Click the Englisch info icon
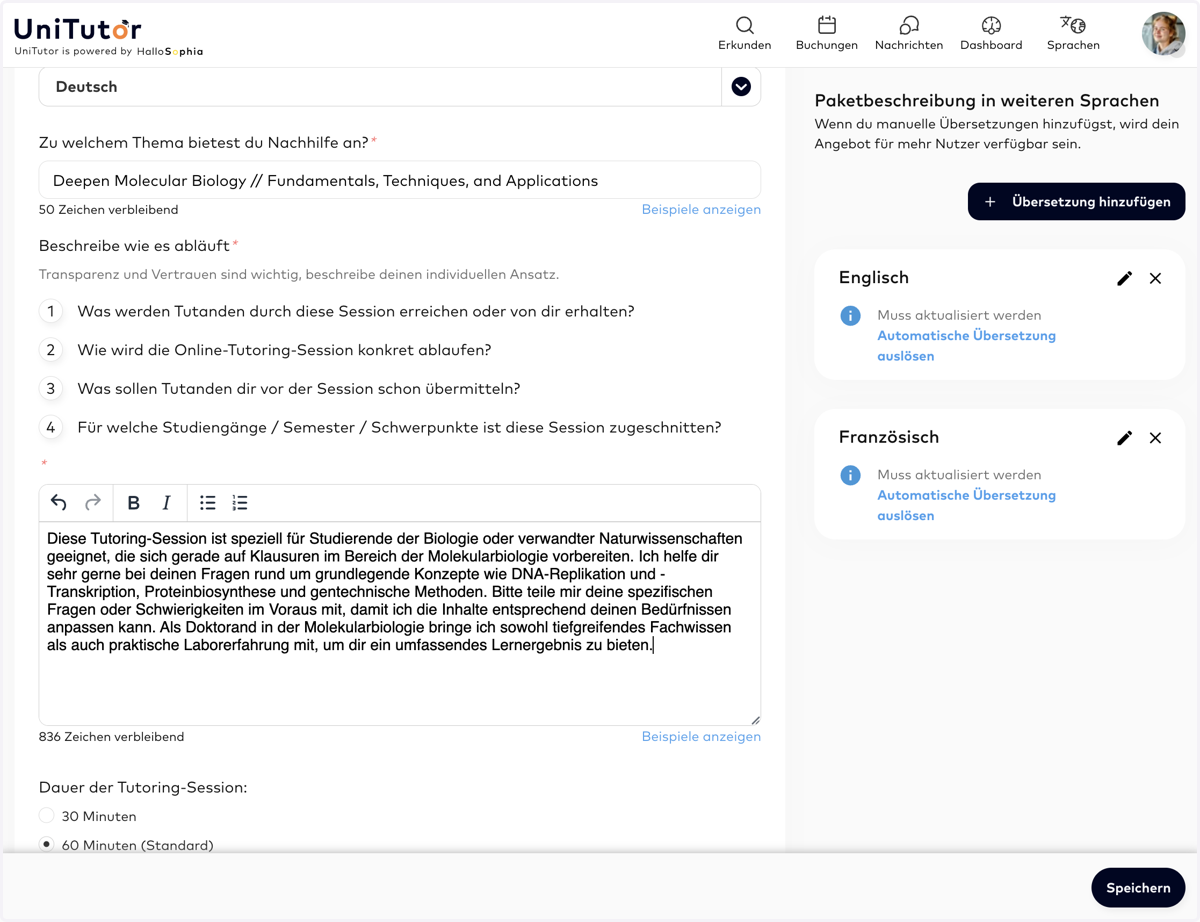The width and height of the screenshot is (1200, 922). [850, 316]
